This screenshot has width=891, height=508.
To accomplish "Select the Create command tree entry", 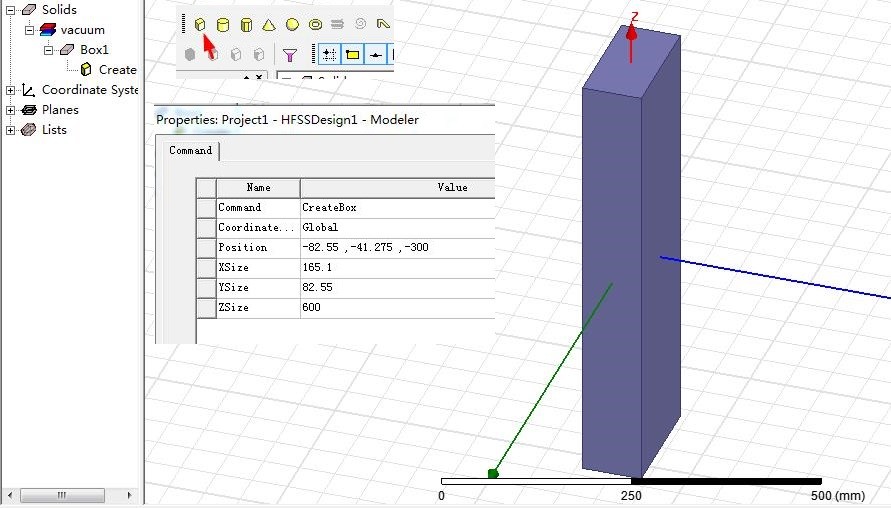I will point(118,69).
